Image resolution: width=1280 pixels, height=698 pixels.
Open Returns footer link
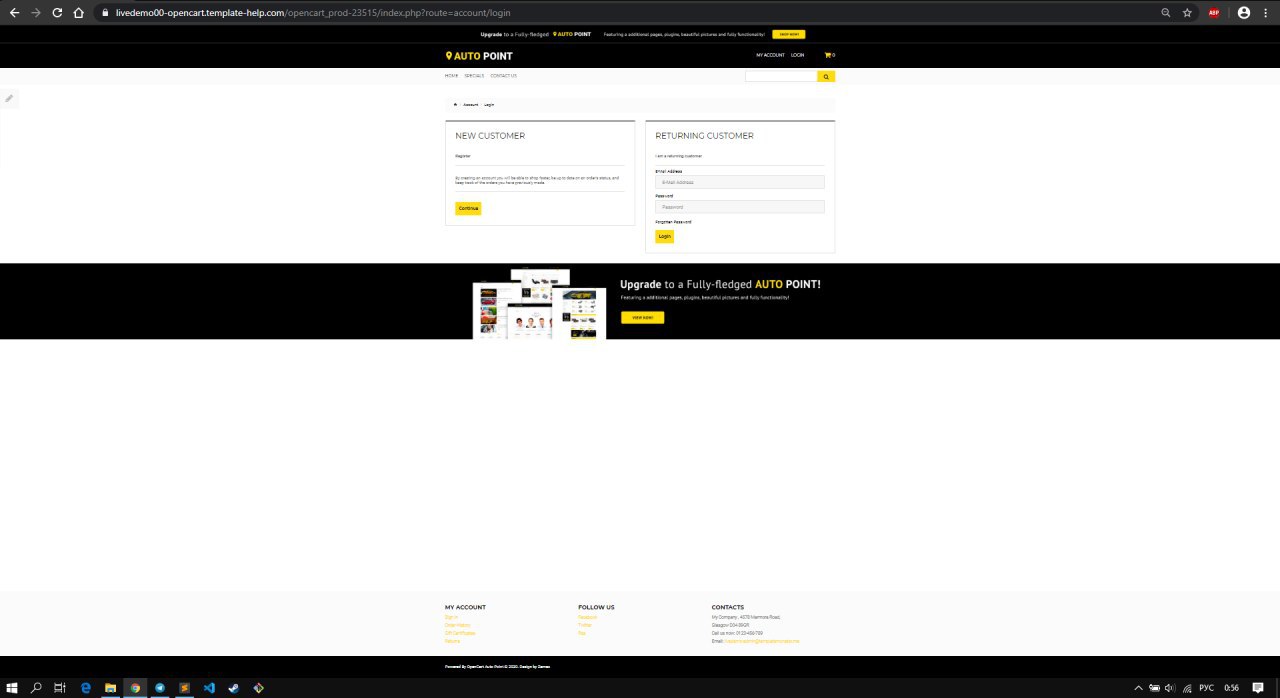[x=452, y=640]
